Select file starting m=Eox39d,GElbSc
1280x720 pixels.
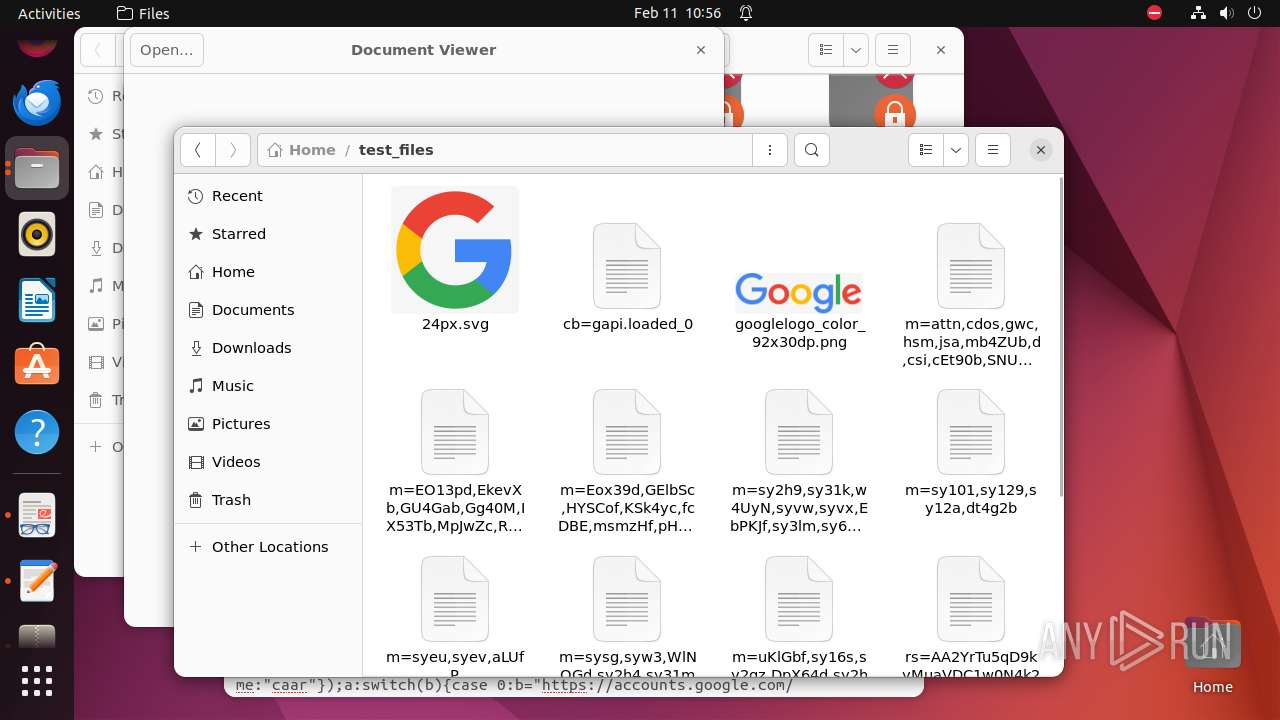point(627,460)
